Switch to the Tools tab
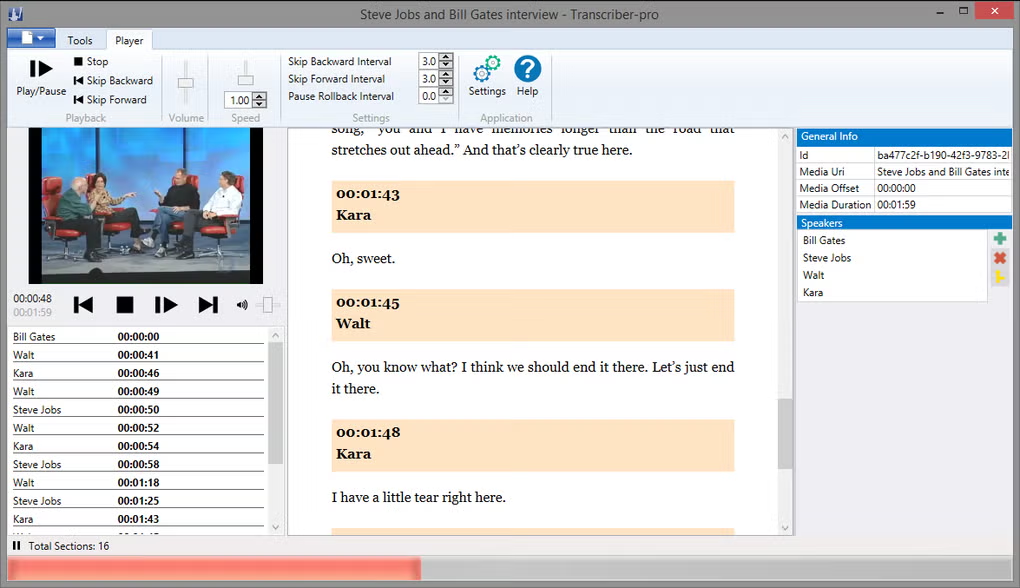 pos(80,40)
